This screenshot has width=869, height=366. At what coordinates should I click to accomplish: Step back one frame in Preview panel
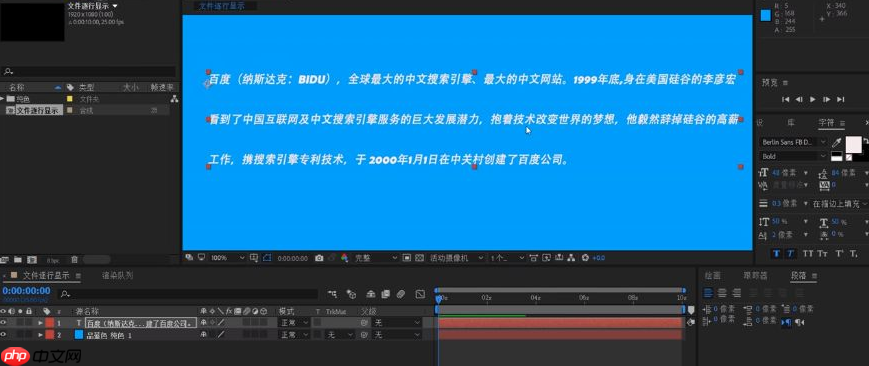(799, 99)
